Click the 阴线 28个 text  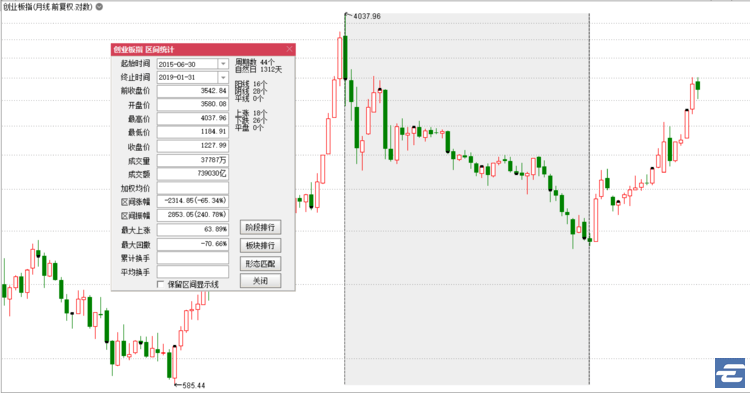pos(251,91)
